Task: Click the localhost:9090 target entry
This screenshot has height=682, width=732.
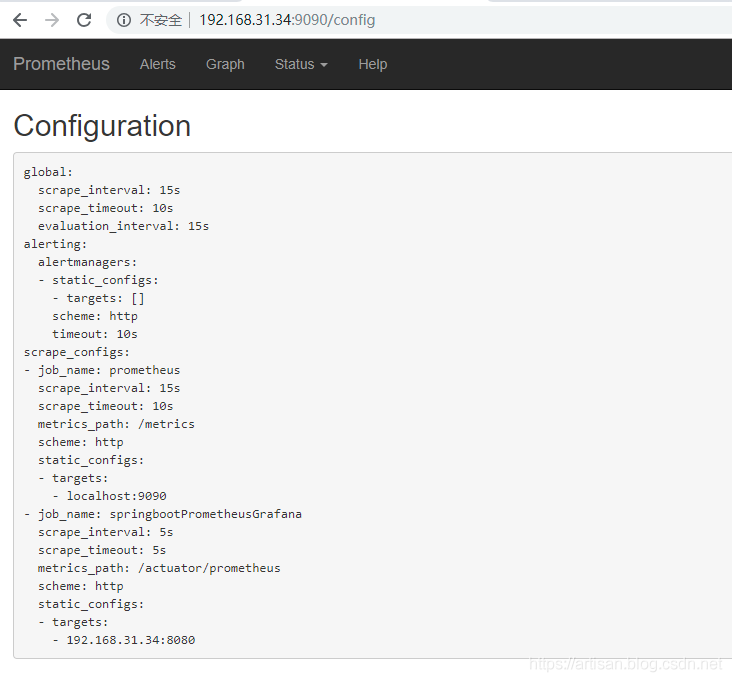Action: (116, 496)
